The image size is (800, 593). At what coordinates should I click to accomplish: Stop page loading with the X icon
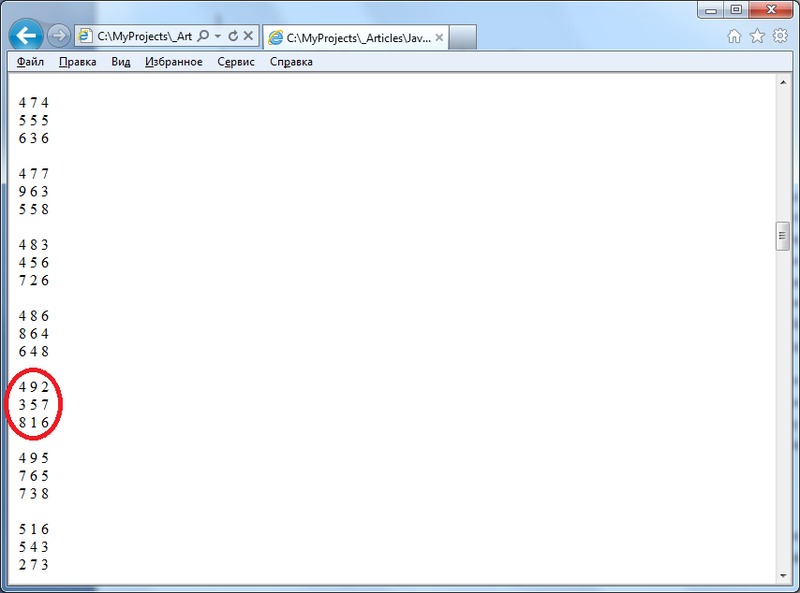click(x=248, y=37)
